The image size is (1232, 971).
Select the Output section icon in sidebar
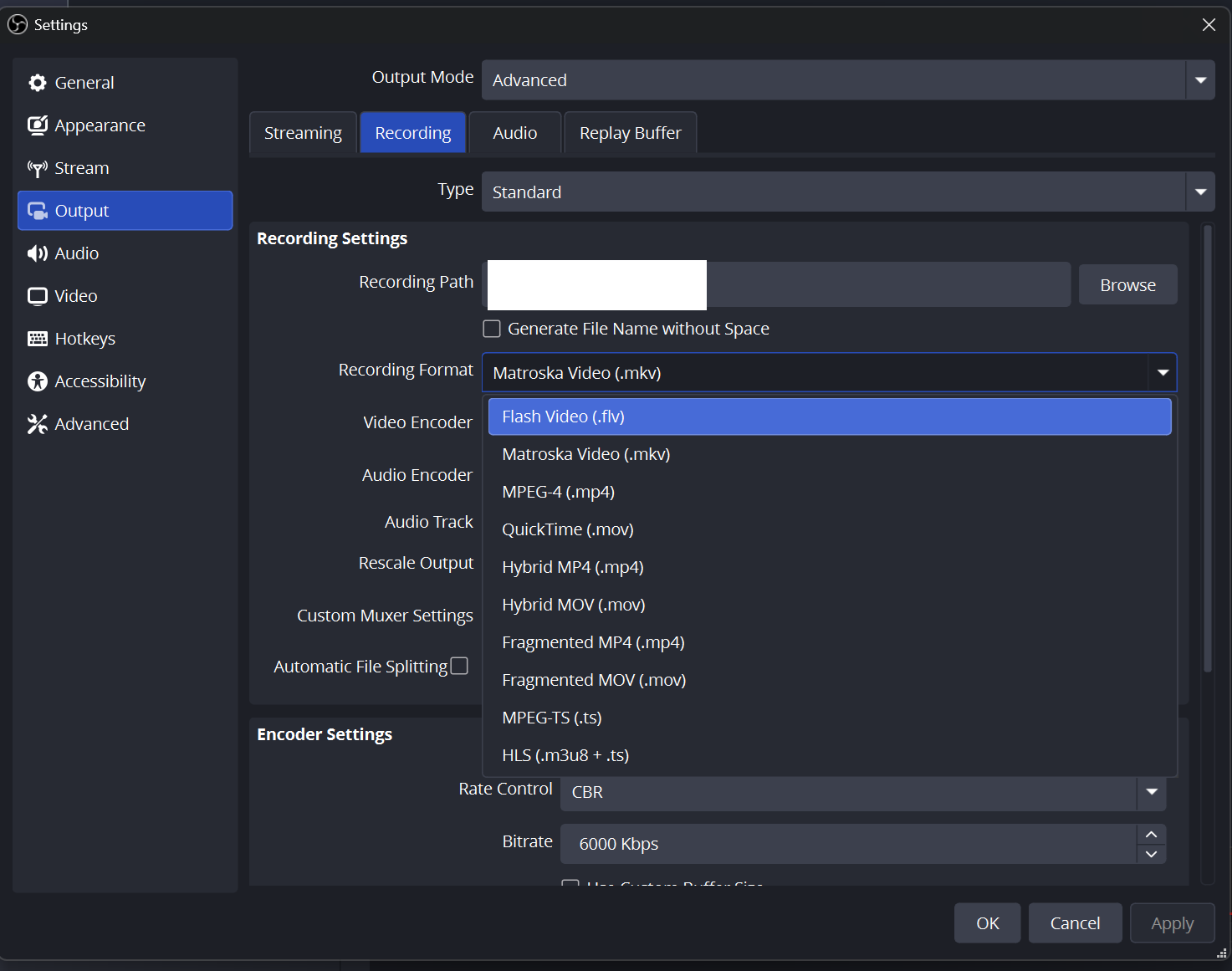click(38, 211)
